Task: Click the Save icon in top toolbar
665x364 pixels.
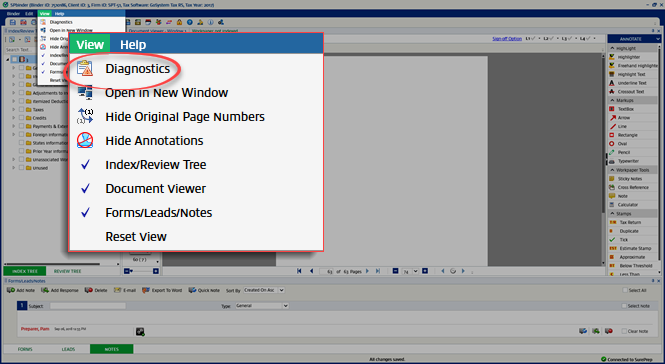Action: pyautogui.click(x=13, y=22)
